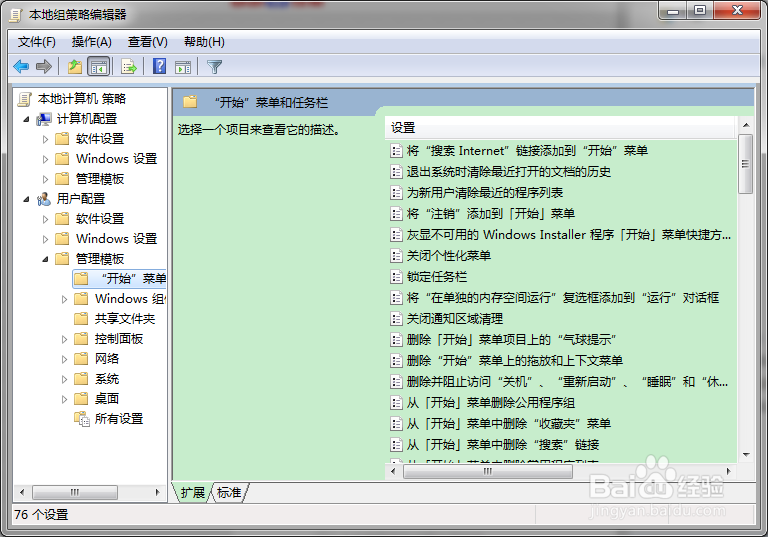
Task: Click policy icon beside 退出系统时清除最近打开的文档的历史
Action: [396, 172]
